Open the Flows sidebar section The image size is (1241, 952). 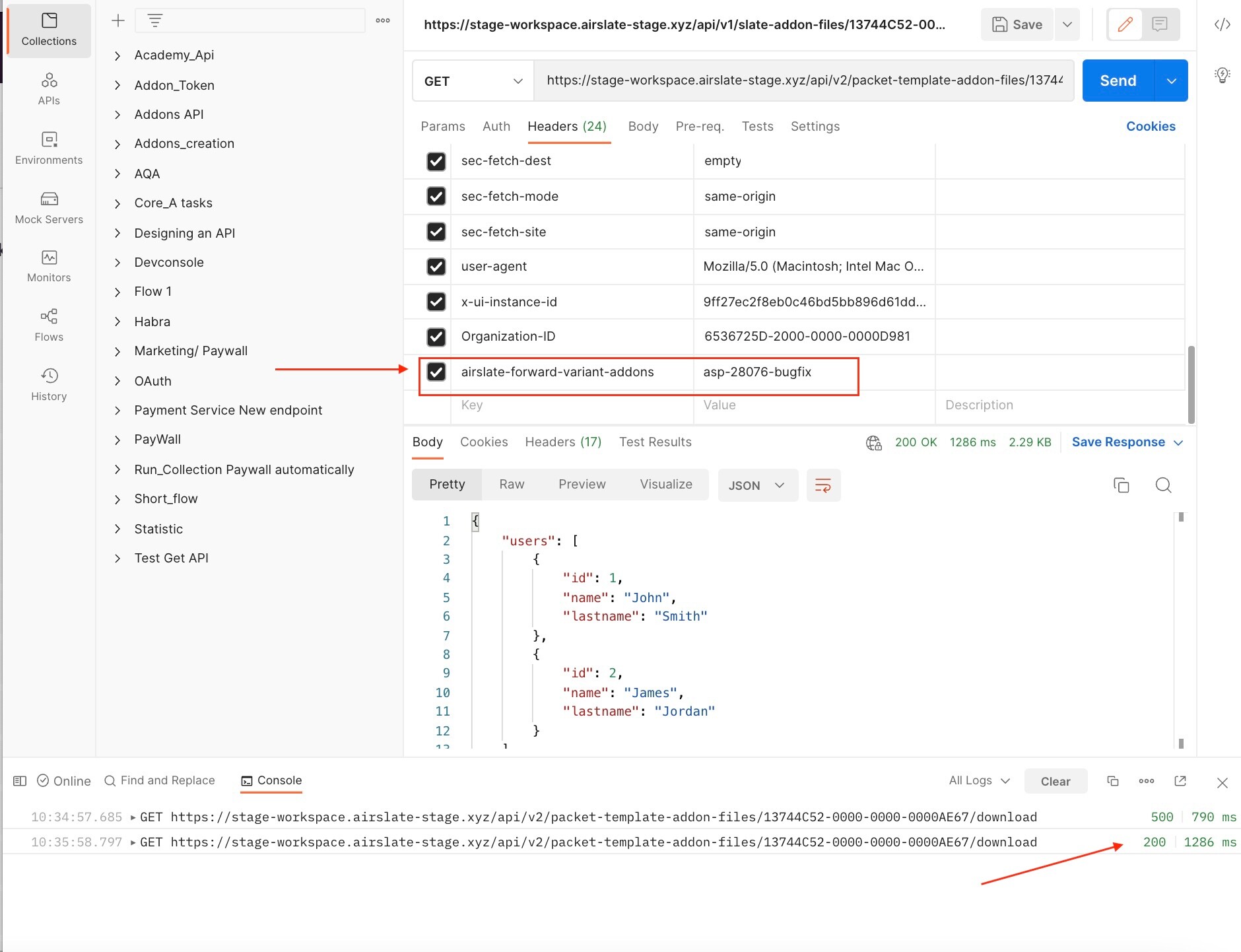[x=49, y=325]
